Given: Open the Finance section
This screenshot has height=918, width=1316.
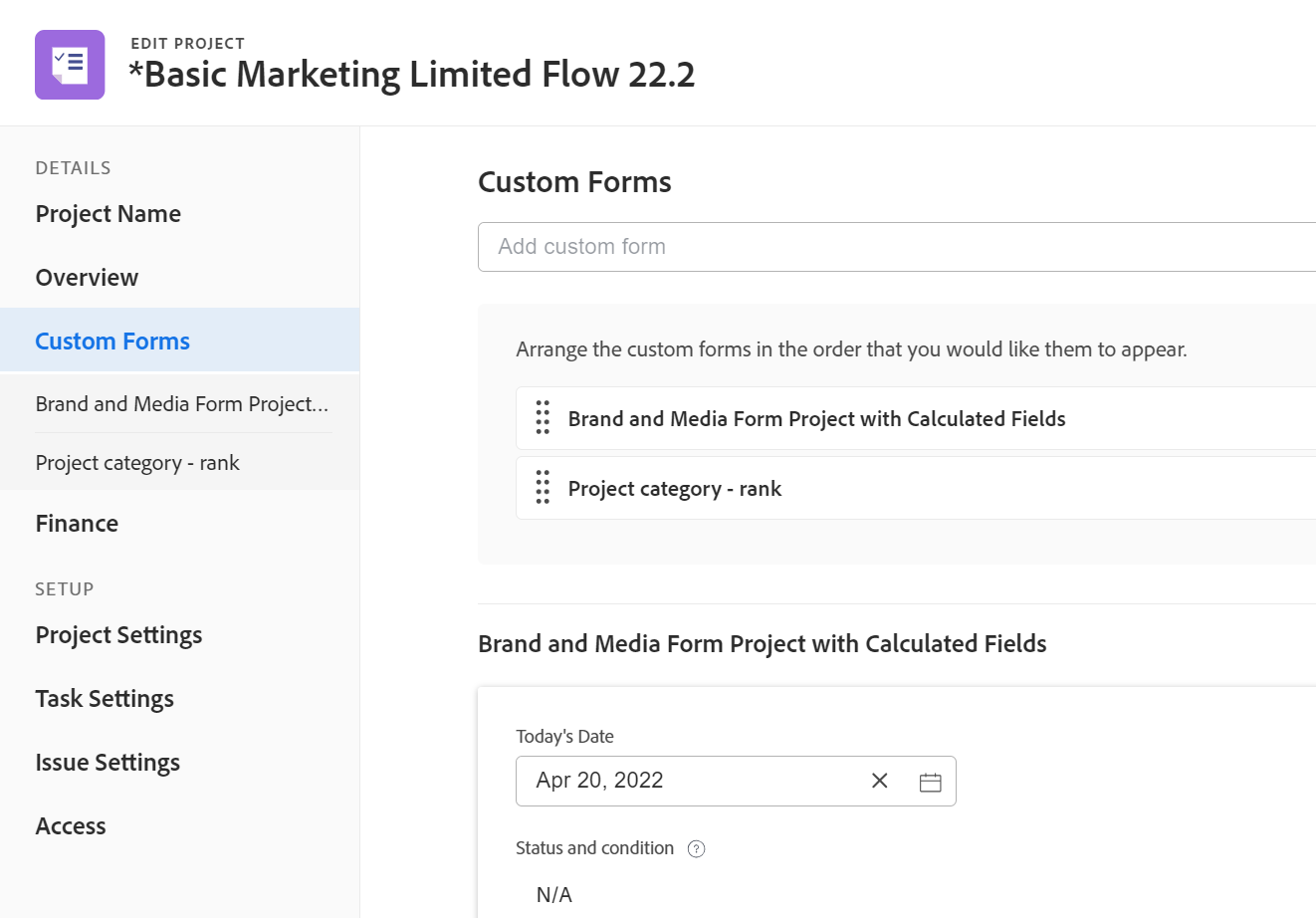Looking at the screenshot, I should click(77, 524).
